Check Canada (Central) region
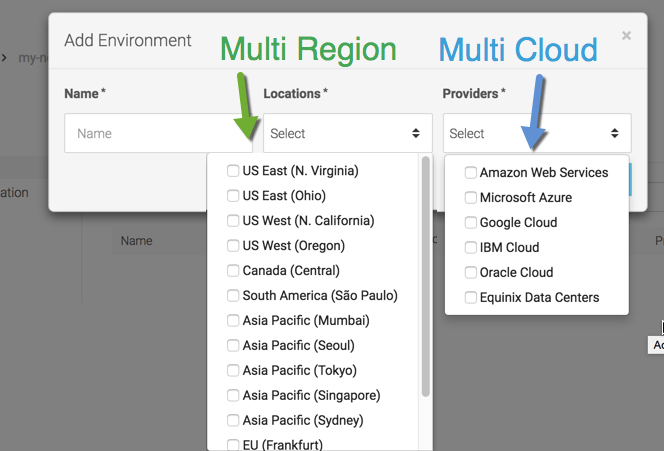 233,271
